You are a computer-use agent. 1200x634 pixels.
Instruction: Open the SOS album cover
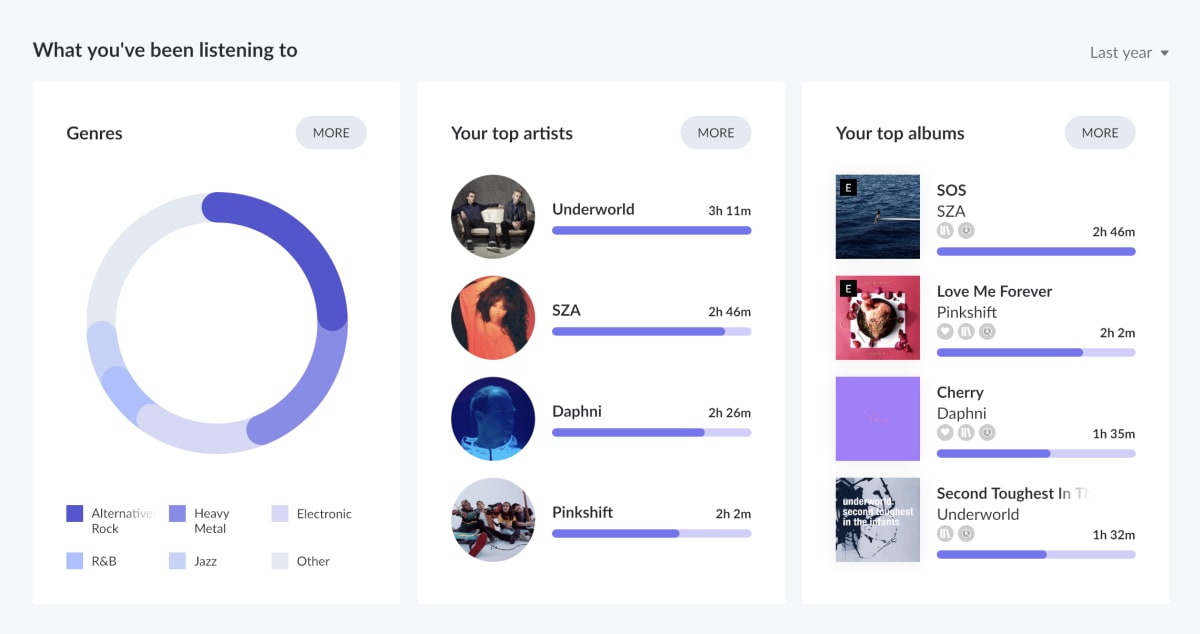[x=878, y=217]
